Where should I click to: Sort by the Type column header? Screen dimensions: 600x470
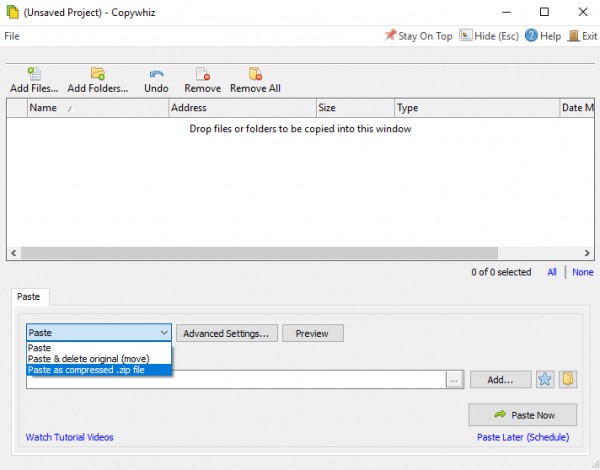(477, 108)
